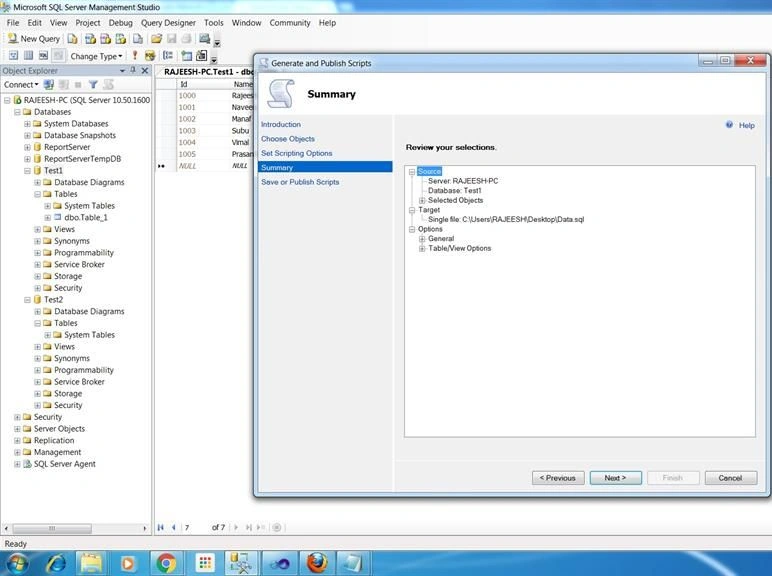Show the SQL Pane icon
This screenshot has height=576, width=772.
(43, 56)
